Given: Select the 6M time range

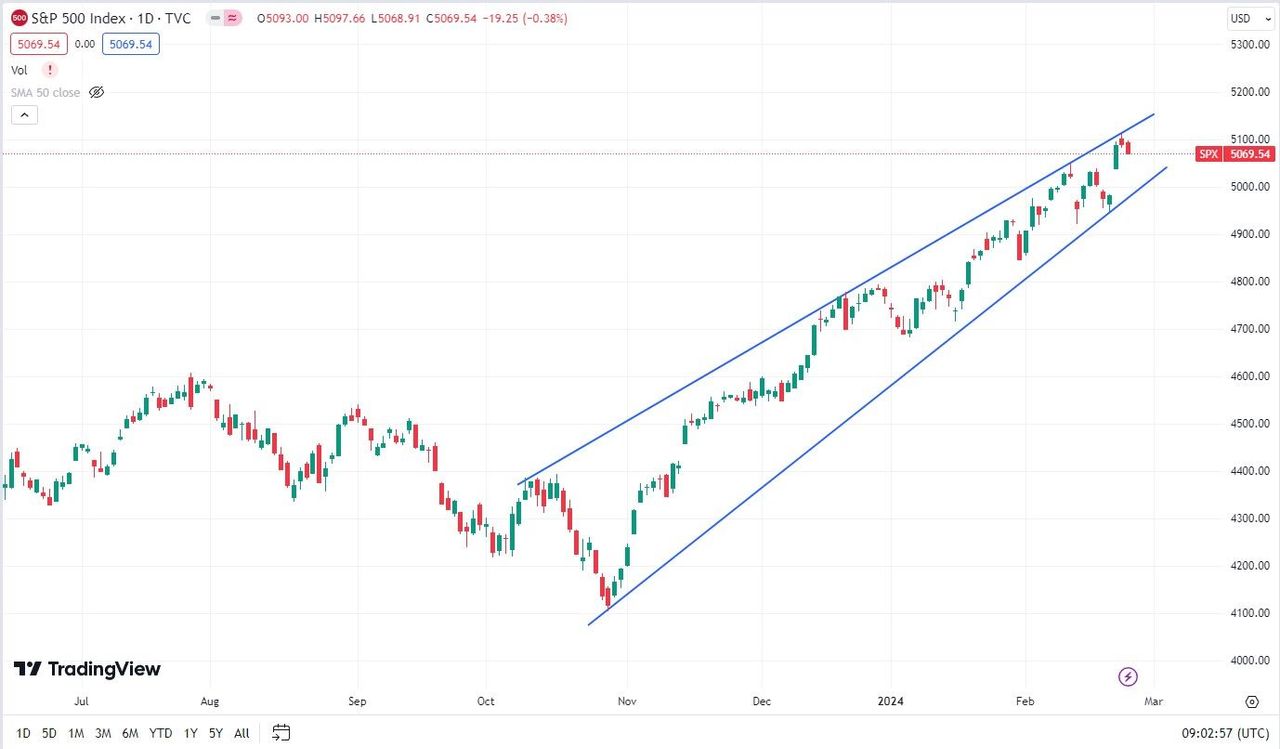Looking at the screenshot, I should 130,733.
